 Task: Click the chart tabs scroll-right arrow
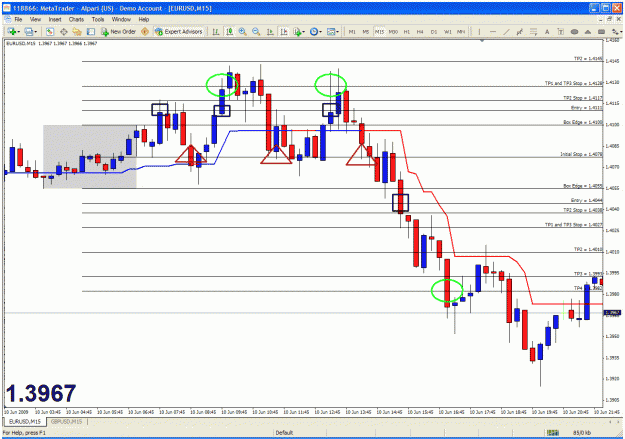(x=617, y=421)
